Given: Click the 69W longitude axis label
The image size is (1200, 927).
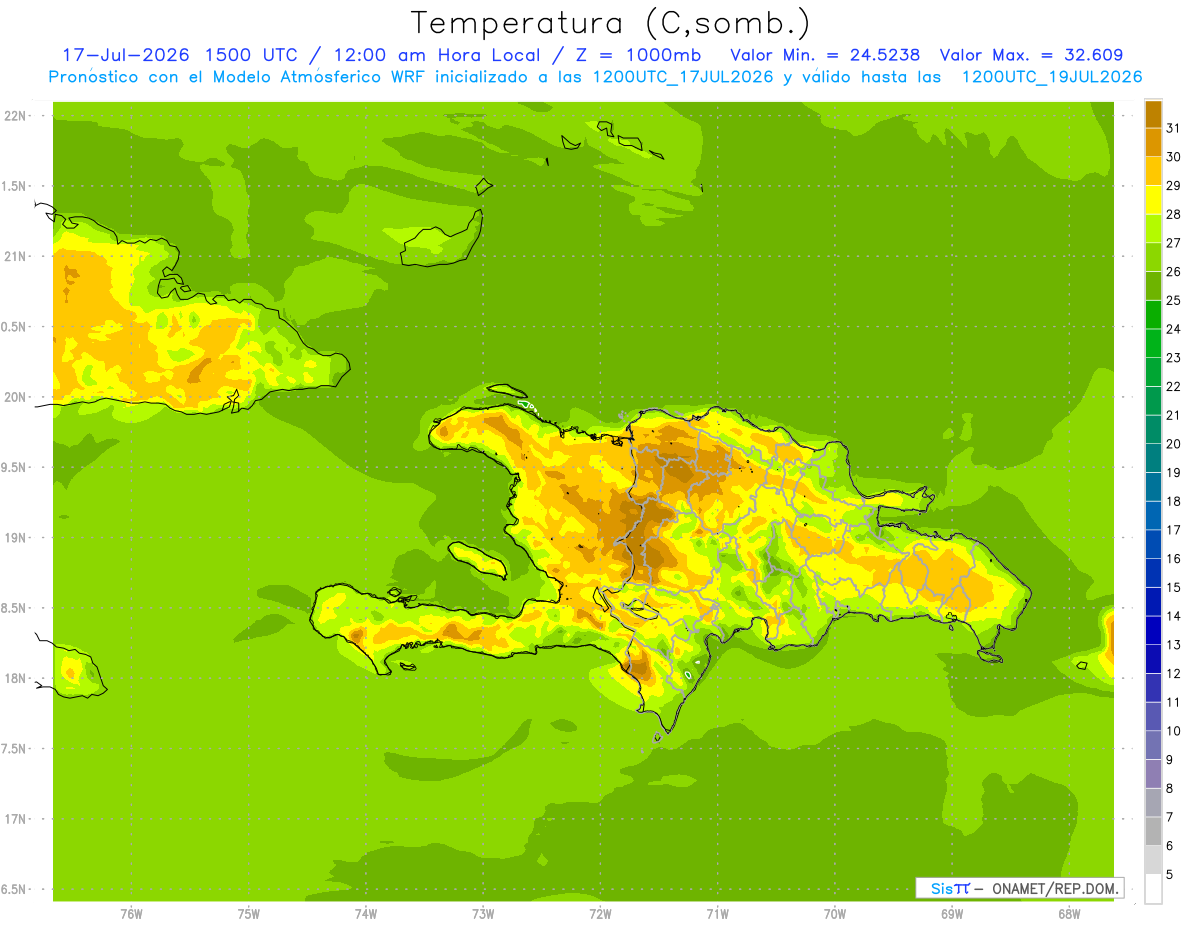Looking at the screenshot, I should [x=952, y=913].
